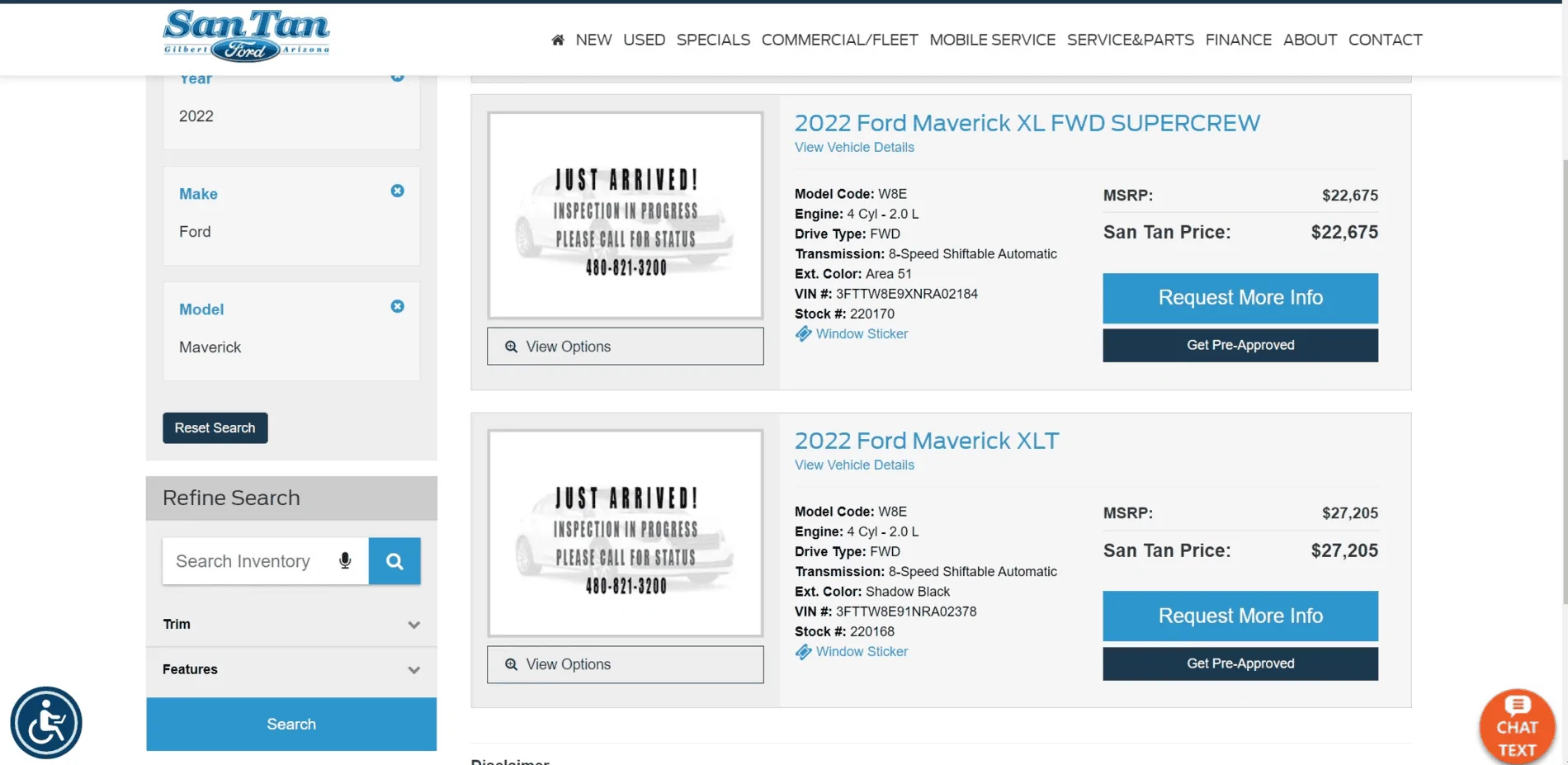Click the magnifier search inventory button
Viewport: 1568px width, 765px height.
[x=394, y=561]
